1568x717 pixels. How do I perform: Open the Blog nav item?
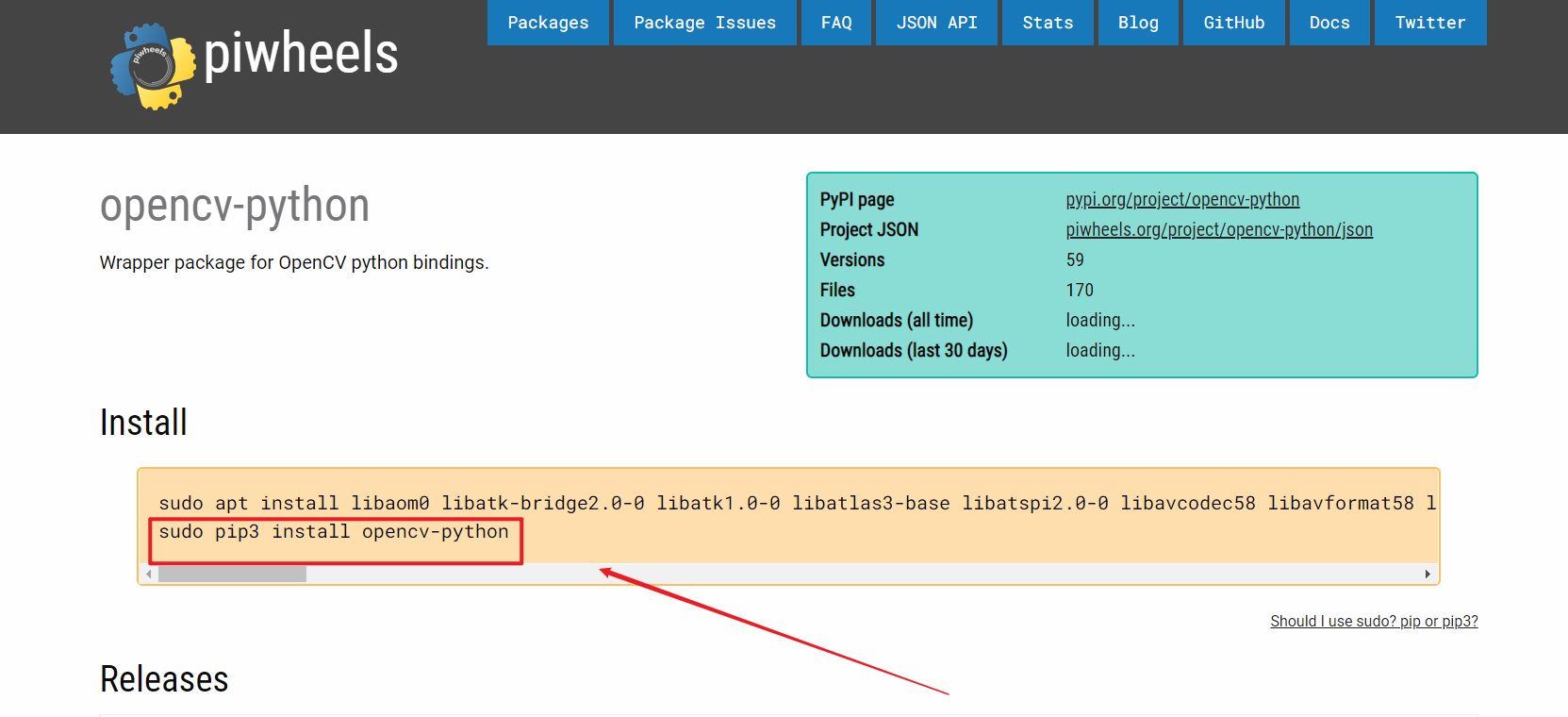[x=1138, y=23]
